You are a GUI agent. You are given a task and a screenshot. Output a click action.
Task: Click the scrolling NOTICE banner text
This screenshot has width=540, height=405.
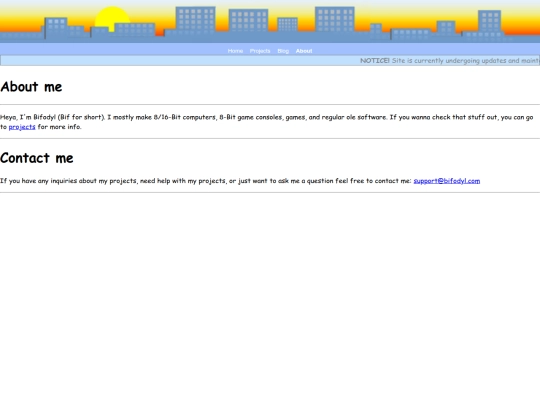[x=450, y=61]
